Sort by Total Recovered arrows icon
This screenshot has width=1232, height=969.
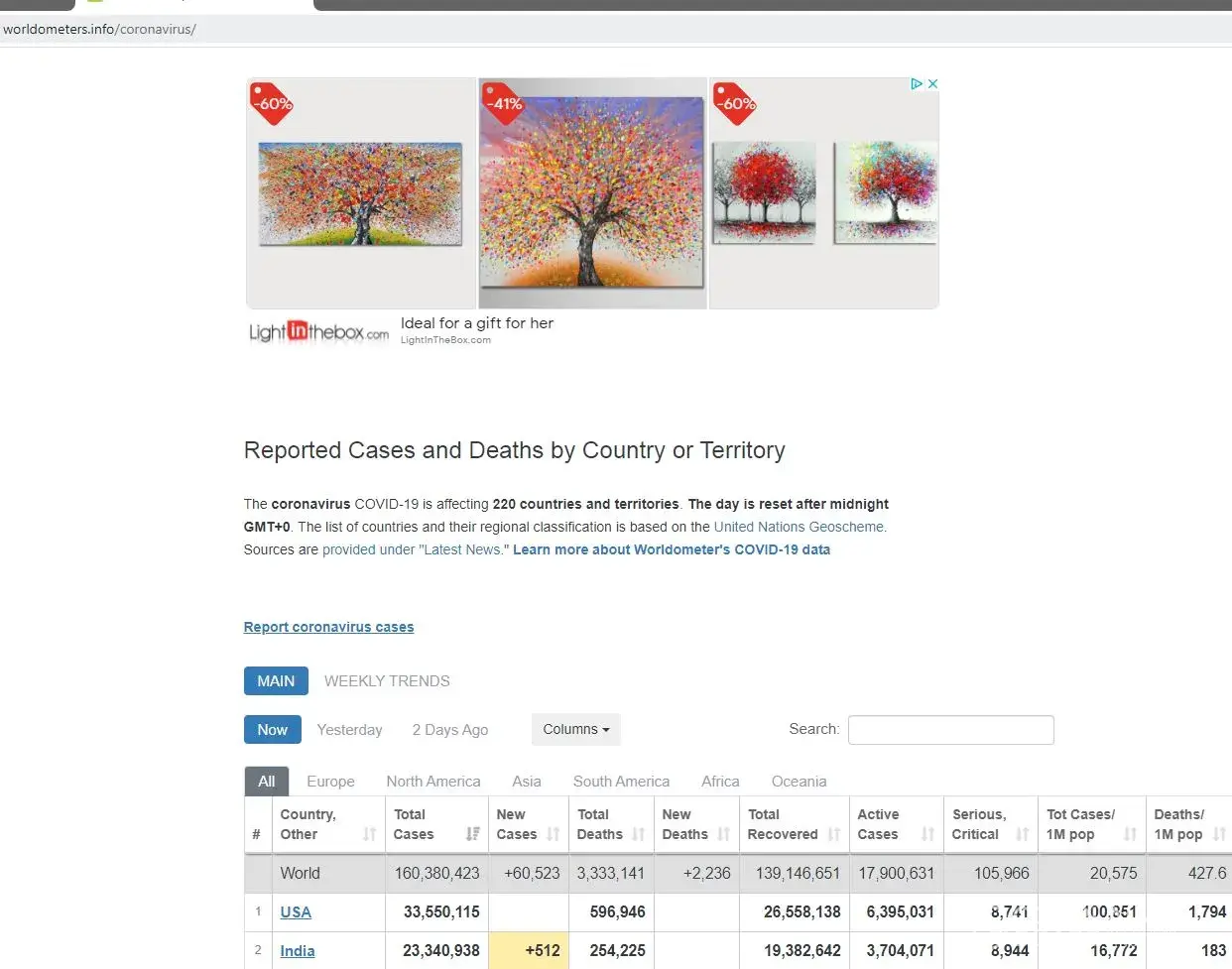pyautogui.click(x=833, y=834)
